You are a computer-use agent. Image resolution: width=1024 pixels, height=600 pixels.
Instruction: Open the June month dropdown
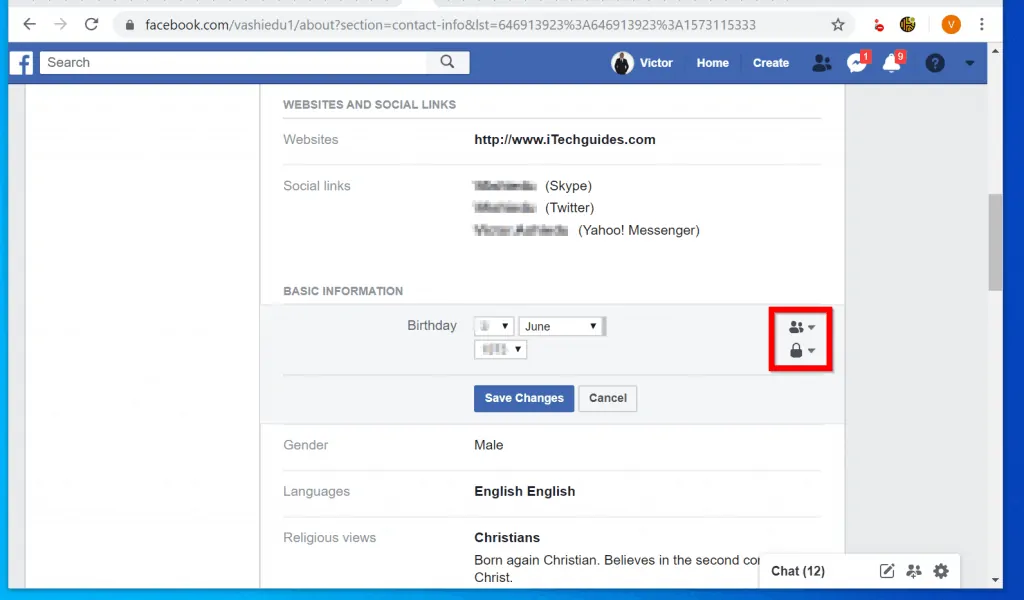[x=560, y=325]
